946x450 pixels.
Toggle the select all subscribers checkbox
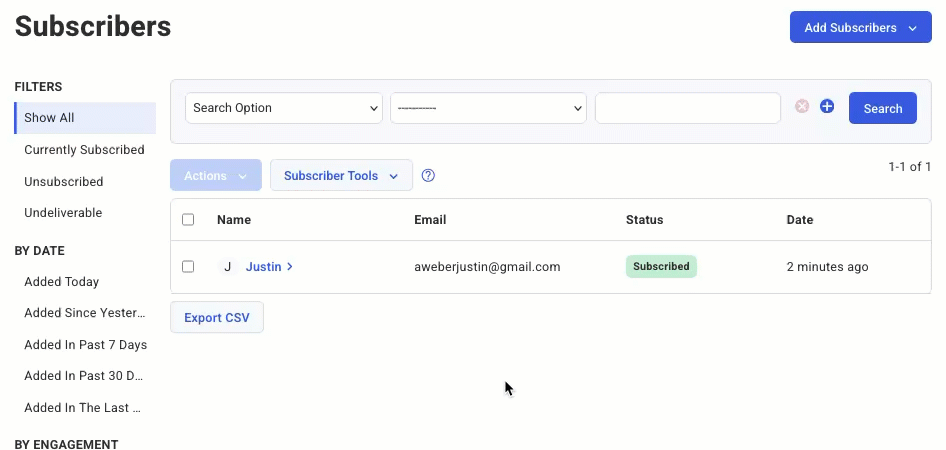188,220
